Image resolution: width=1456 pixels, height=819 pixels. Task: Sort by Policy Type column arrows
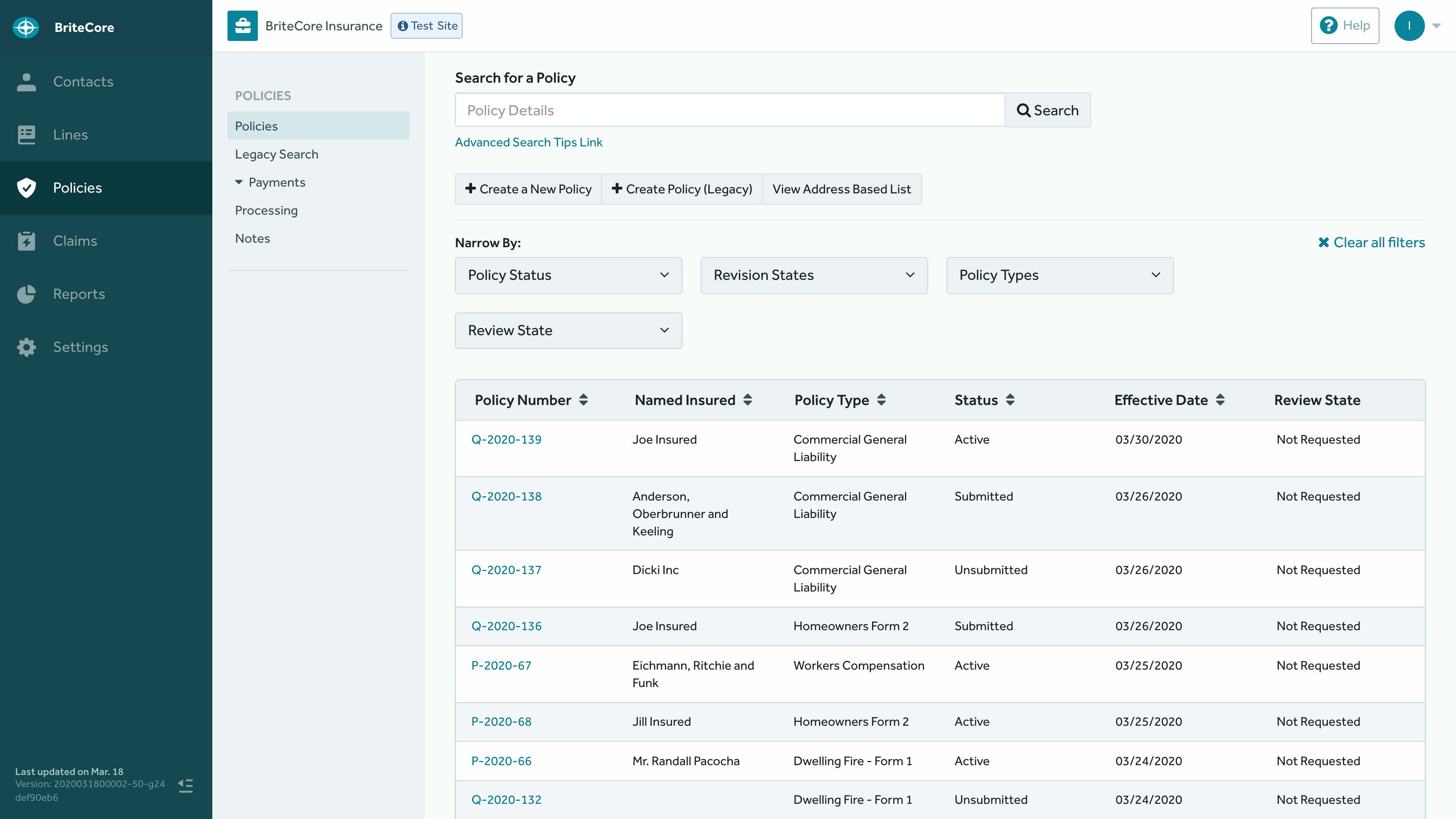881,400
